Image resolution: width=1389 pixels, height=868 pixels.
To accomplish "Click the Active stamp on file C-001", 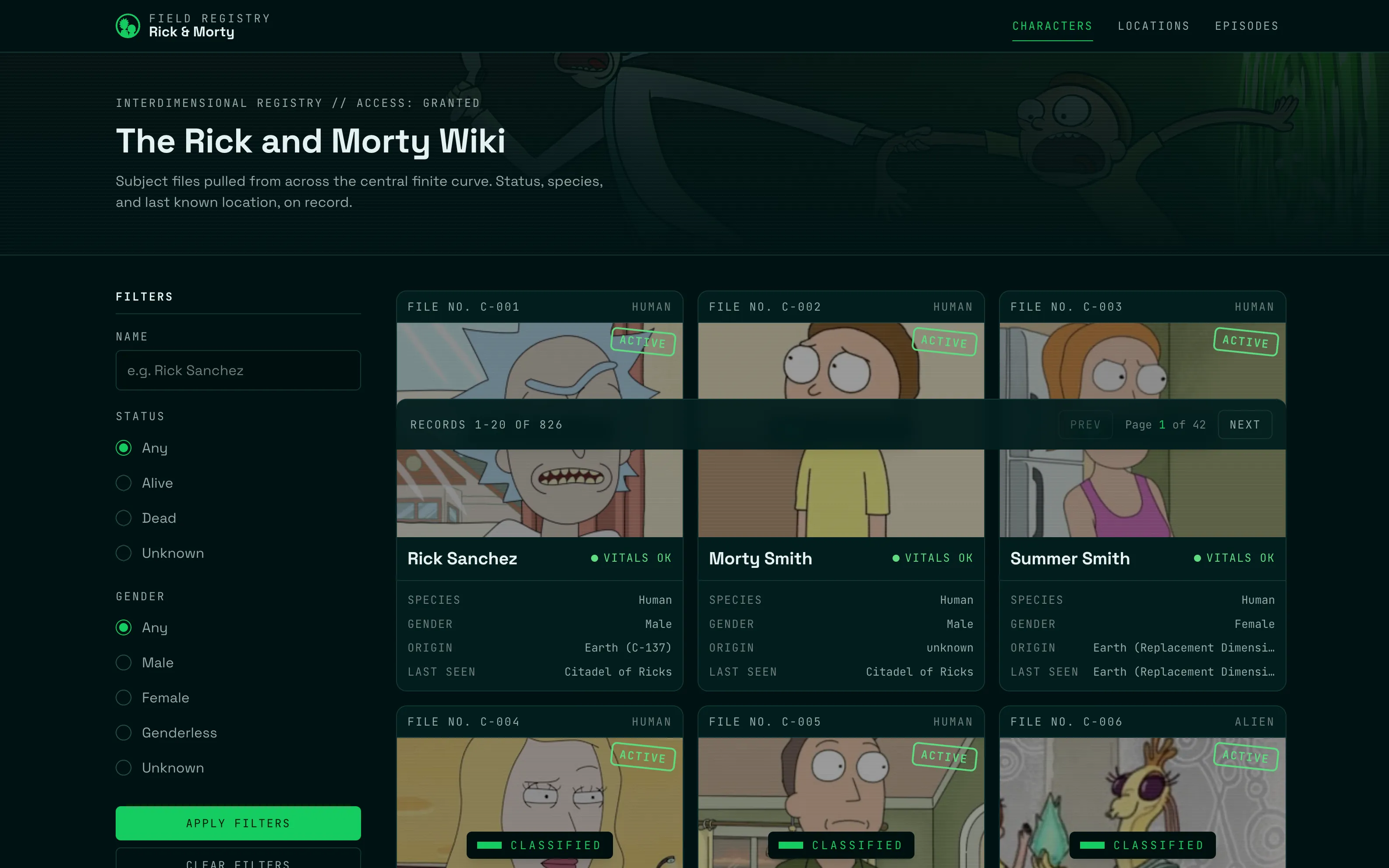I will pyautogui.click(x=643, y=342).
